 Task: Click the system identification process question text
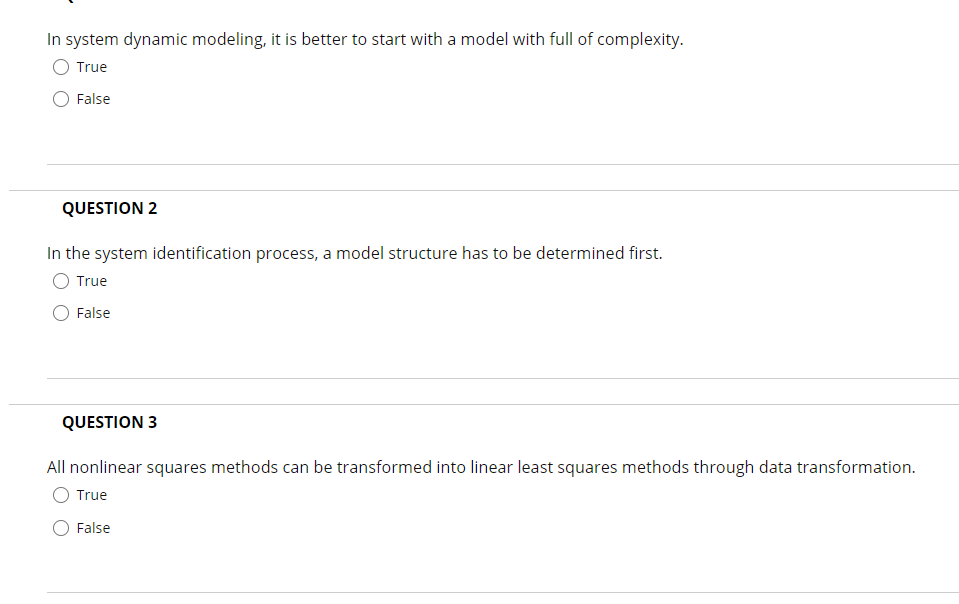[x=354, y=253]
